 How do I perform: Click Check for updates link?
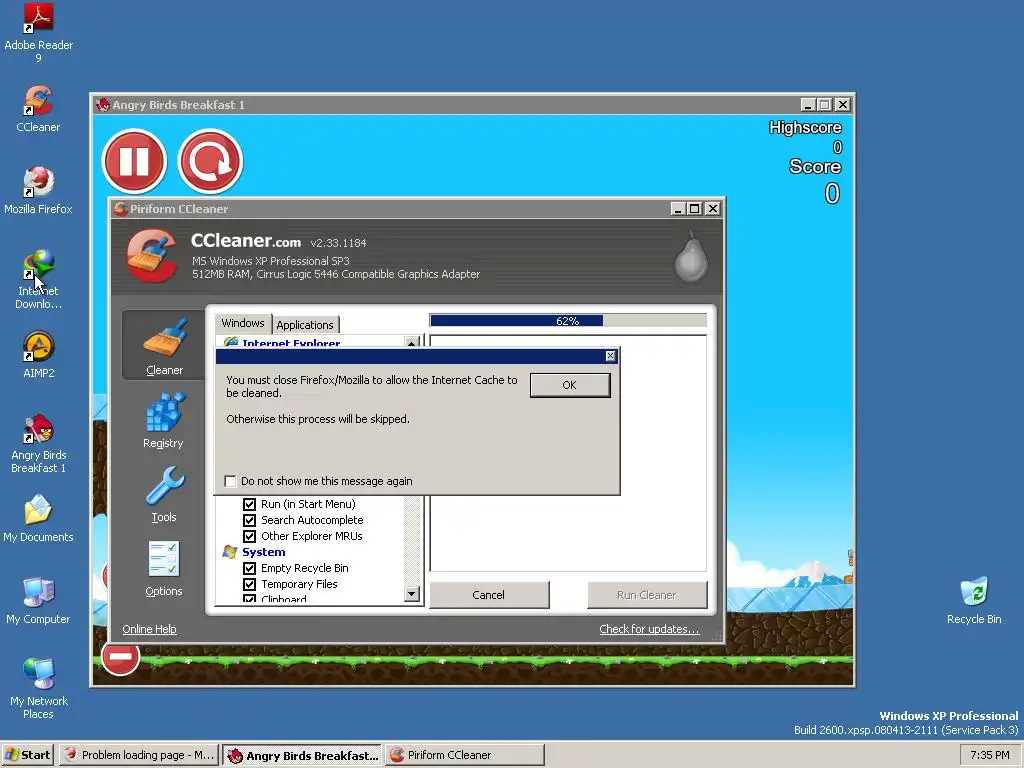[649, 629]
